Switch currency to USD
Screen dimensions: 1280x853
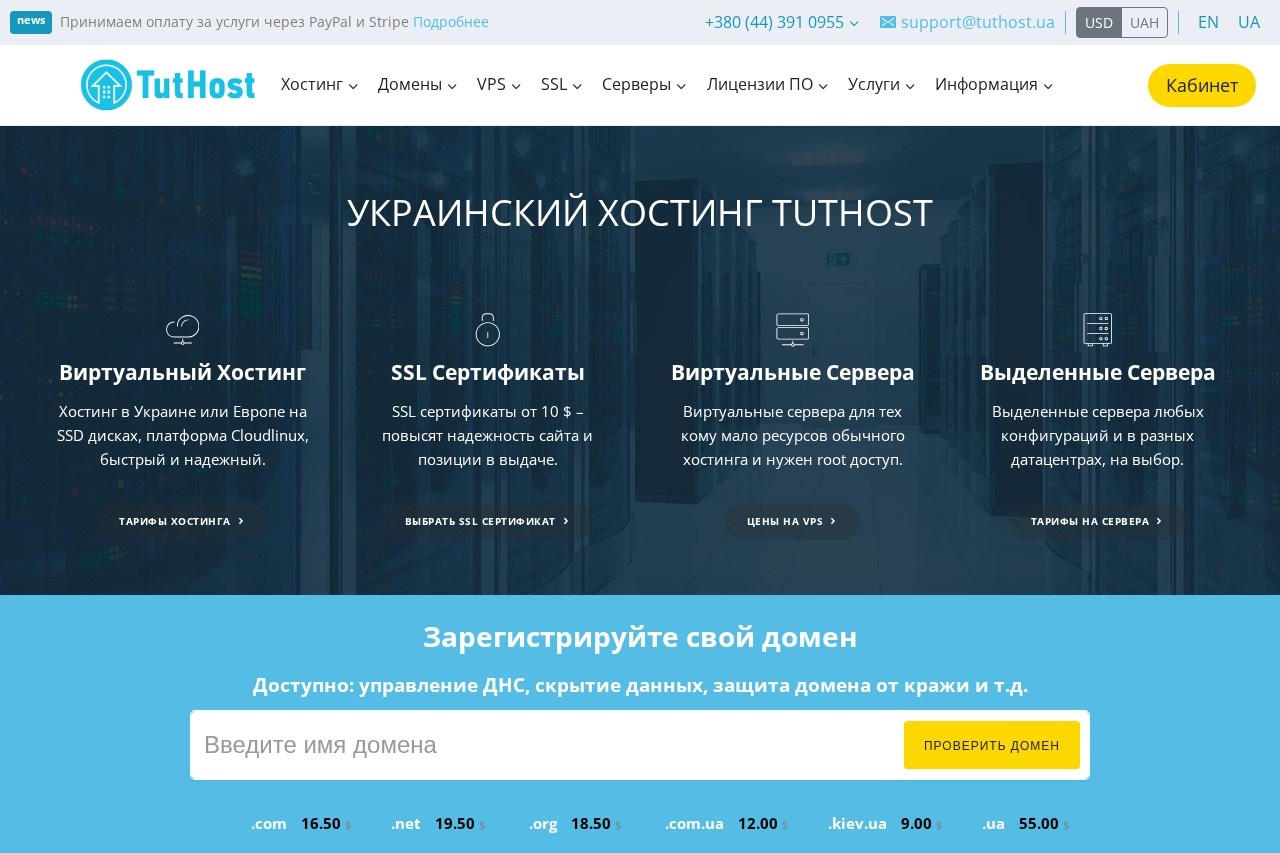(1098, 23)
